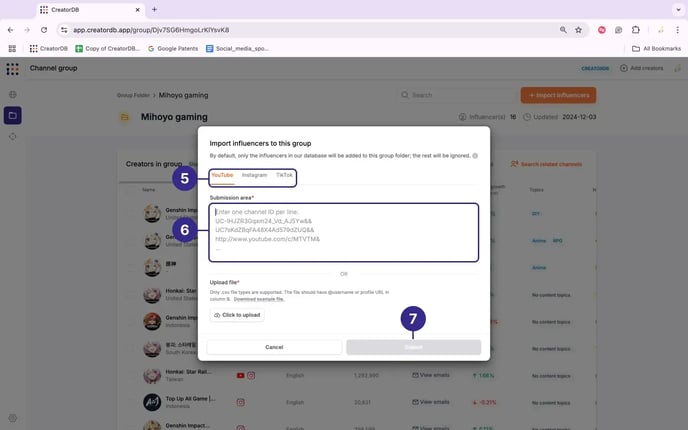
Task: Open the folder groups icon in the sidebar
Action: click(x=13, y=115)
